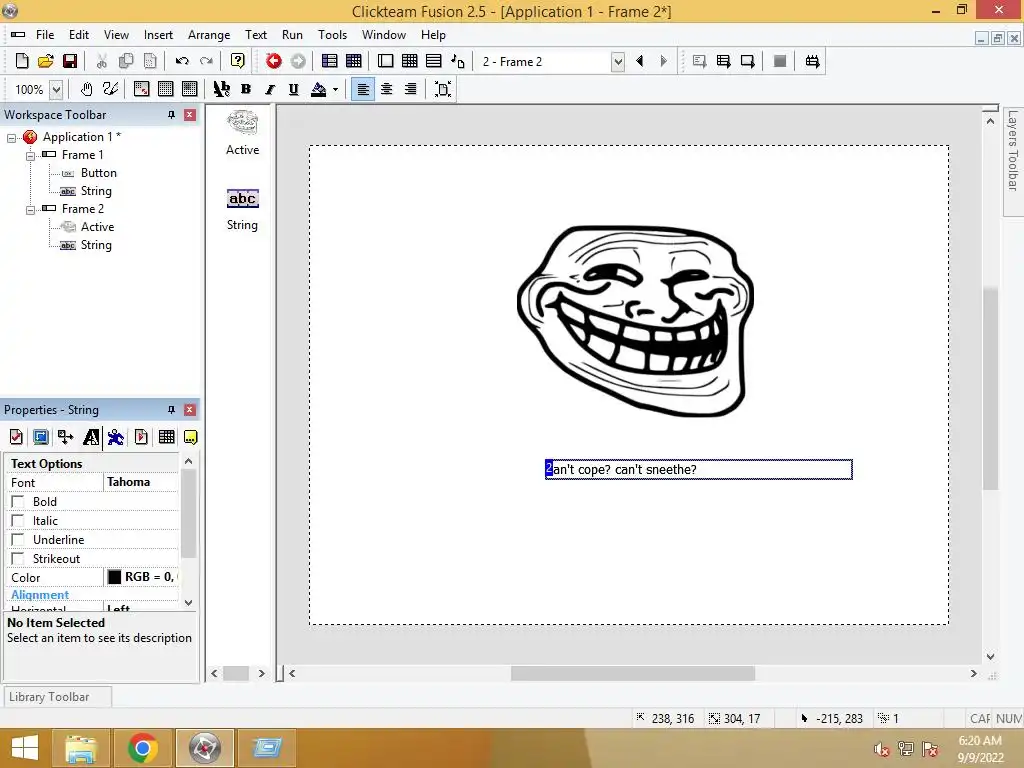Click the Open folder toolbar icon
This screenshot has width=1024, height=768.
pos(46,61)
